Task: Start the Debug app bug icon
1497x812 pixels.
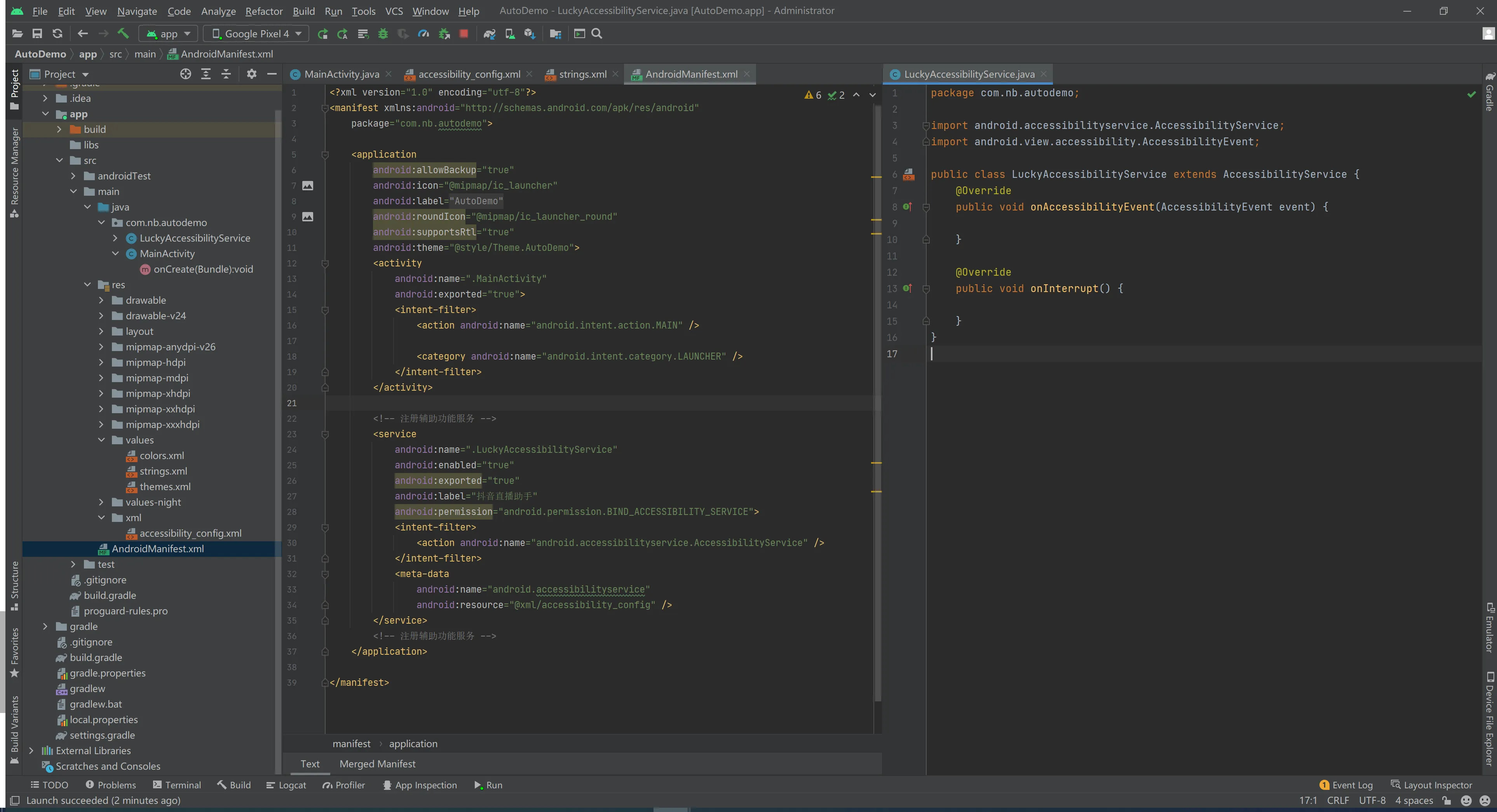Action: [383, 34]
